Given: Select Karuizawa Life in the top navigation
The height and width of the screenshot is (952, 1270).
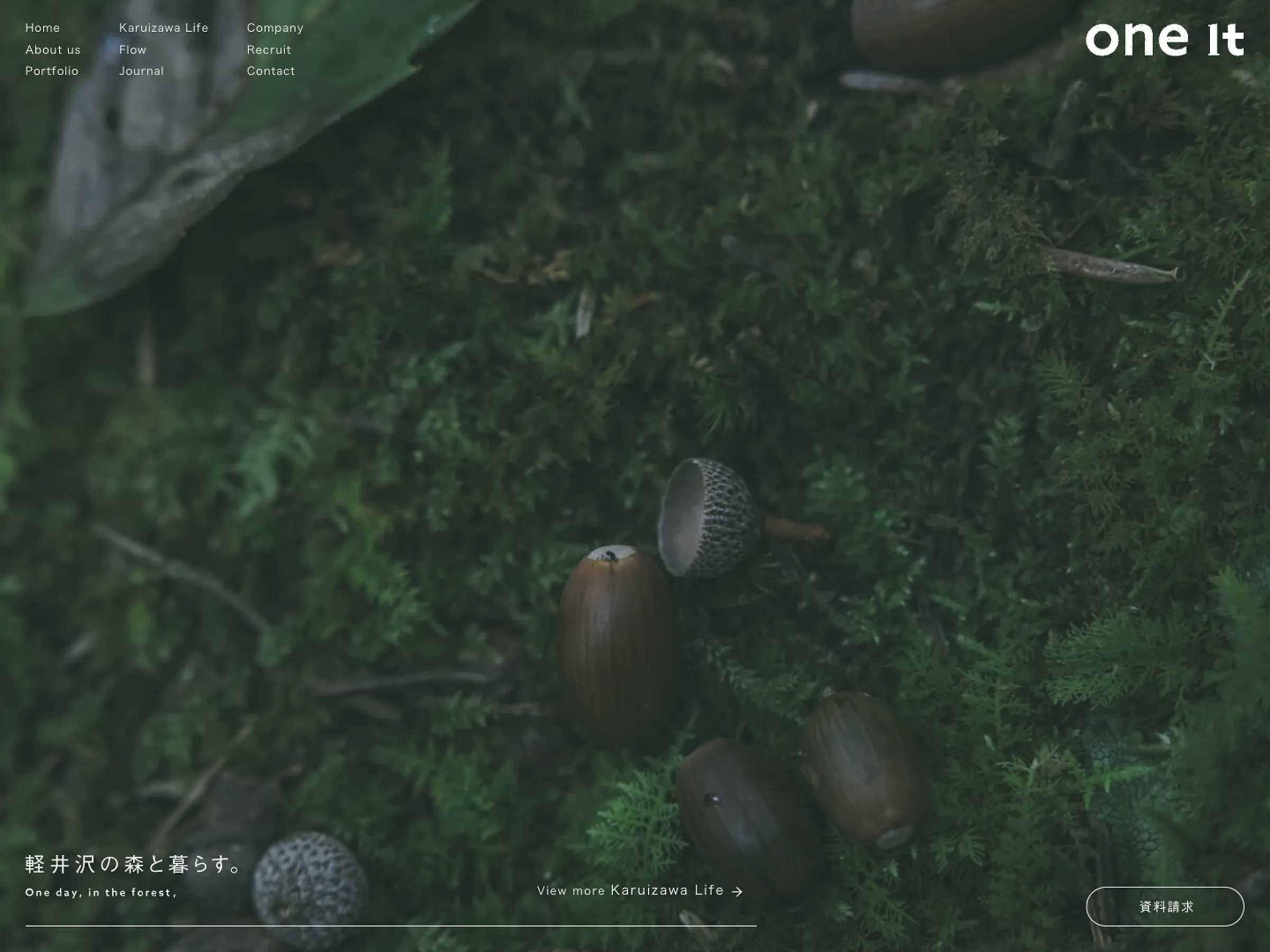Looking at the screenshot, I should point(164,28).
